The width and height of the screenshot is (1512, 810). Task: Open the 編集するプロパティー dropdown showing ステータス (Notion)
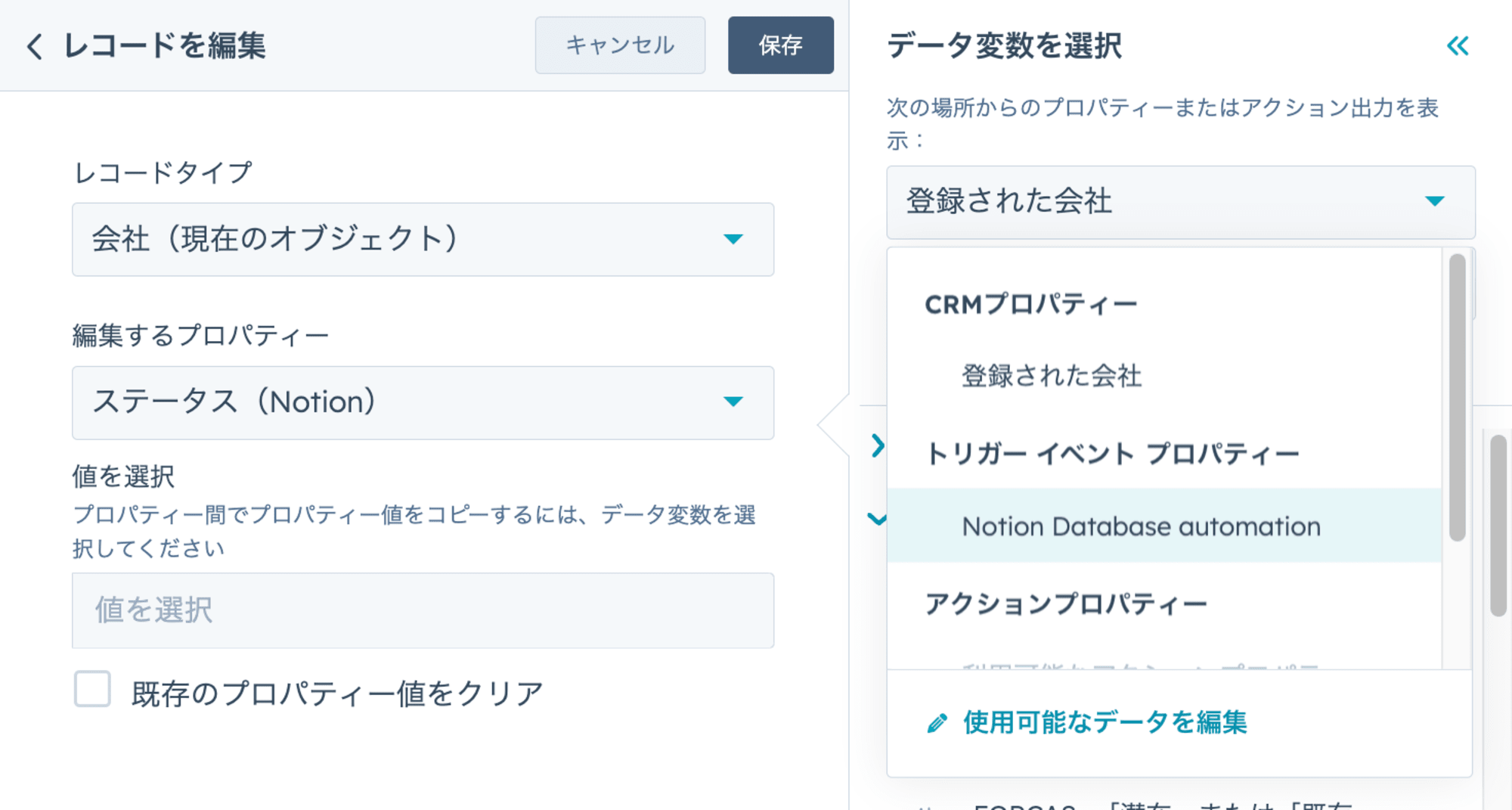pos(423,402)
